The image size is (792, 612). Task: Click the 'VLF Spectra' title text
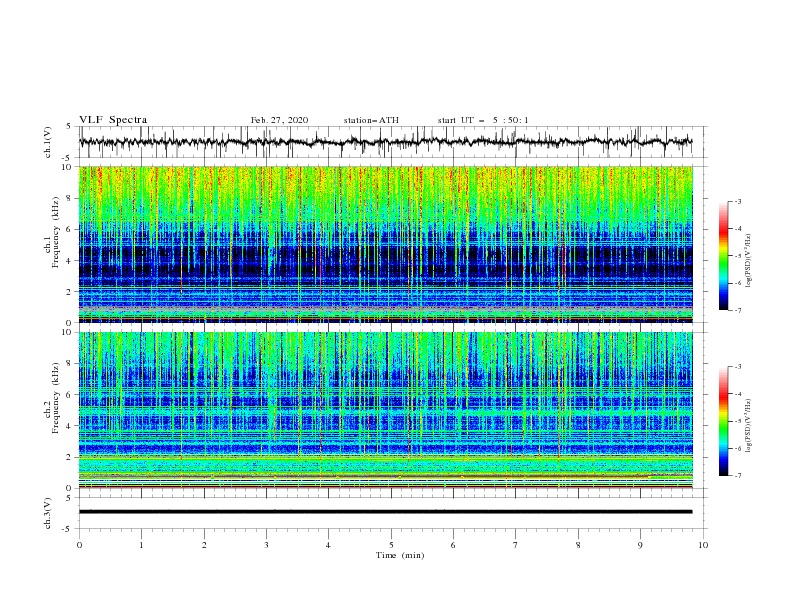[113, 120]
